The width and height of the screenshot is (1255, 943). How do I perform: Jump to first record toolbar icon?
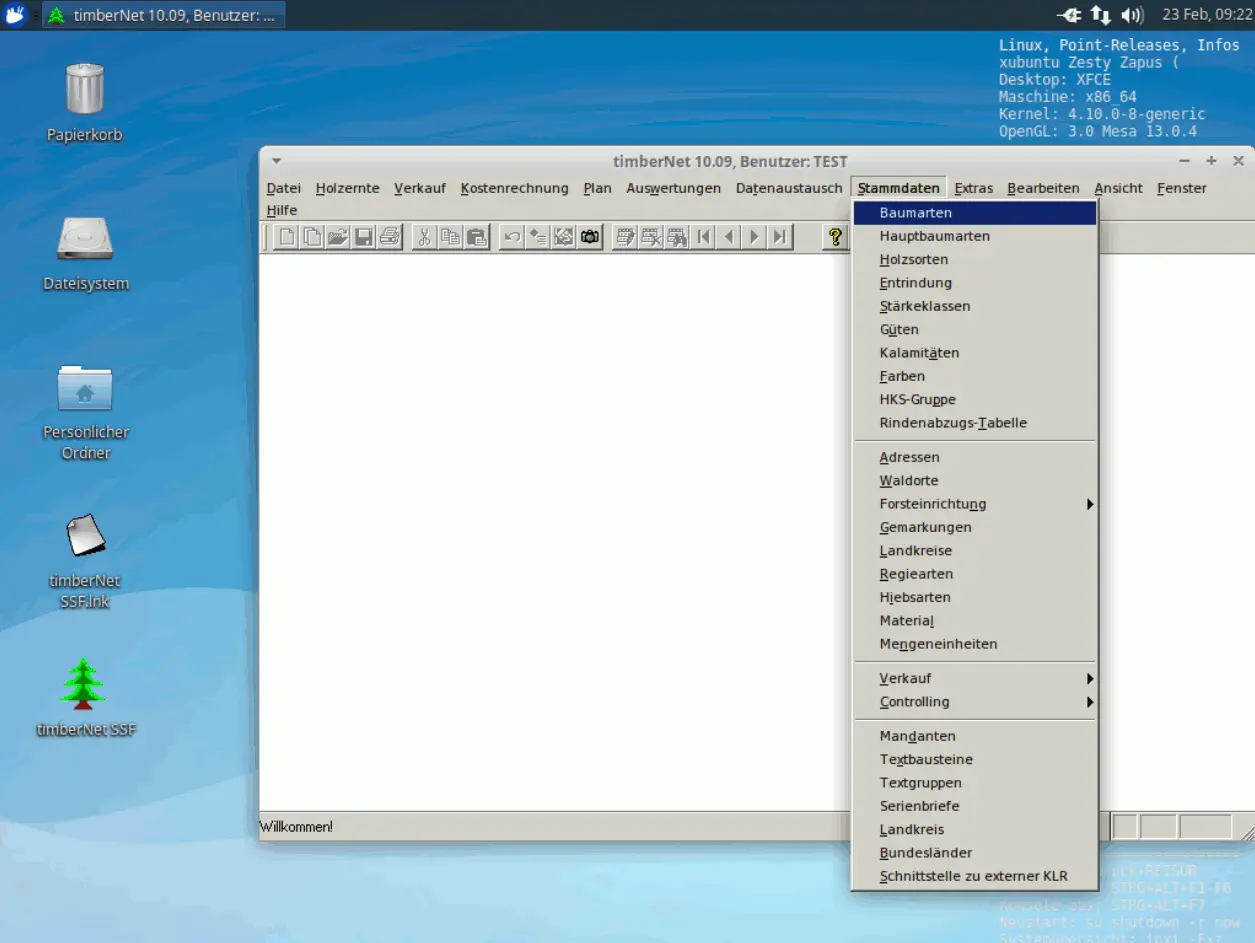pyautogui.click(x=704, y=237)
